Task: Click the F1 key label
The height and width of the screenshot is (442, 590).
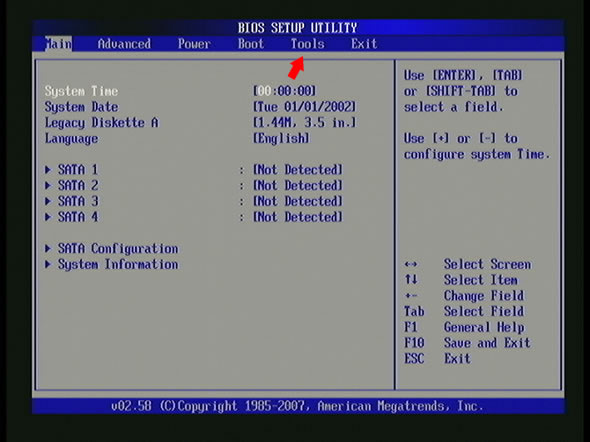Action: 411,327
